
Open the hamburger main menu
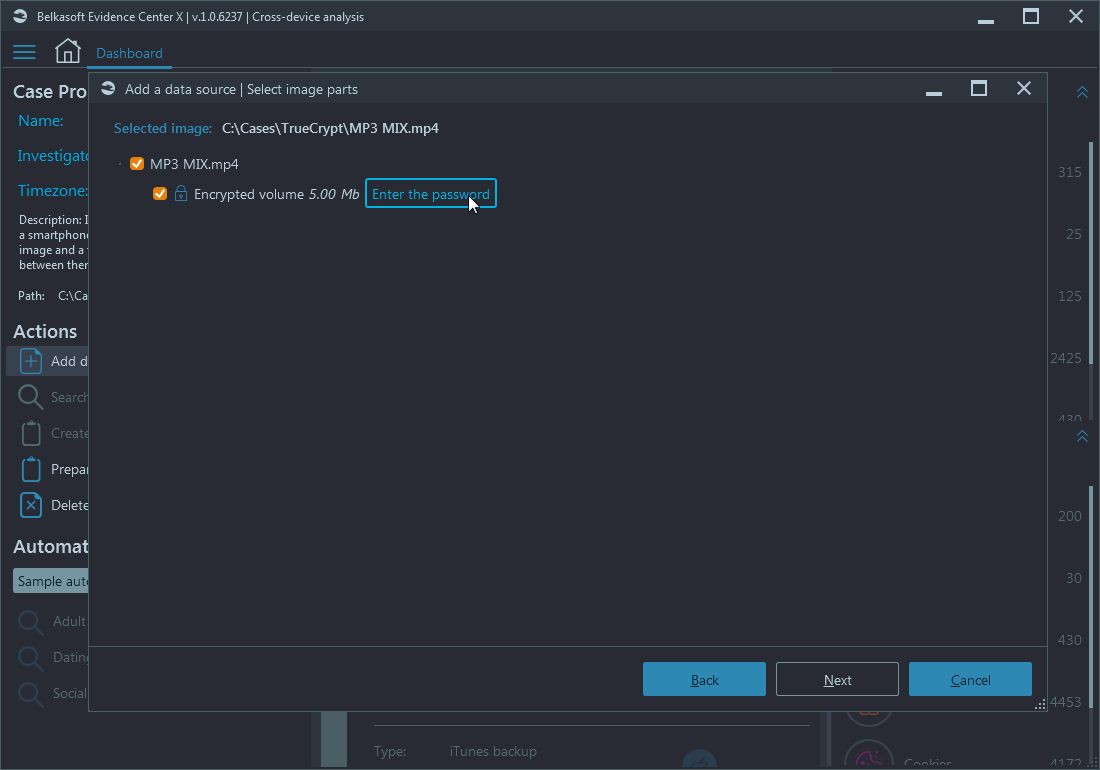coord(24,52)
